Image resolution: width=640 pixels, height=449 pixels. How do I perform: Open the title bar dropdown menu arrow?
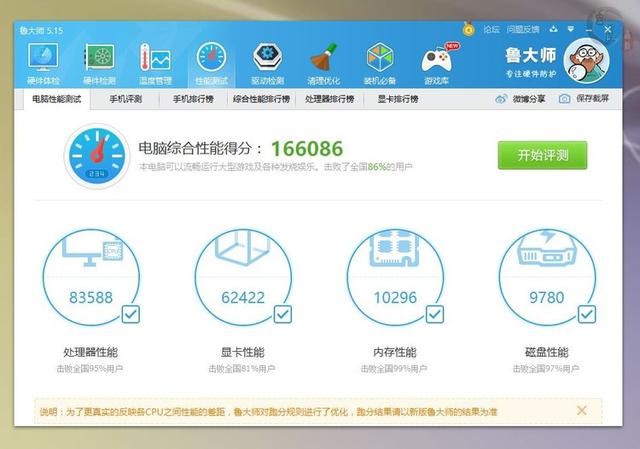click(571, 29)
